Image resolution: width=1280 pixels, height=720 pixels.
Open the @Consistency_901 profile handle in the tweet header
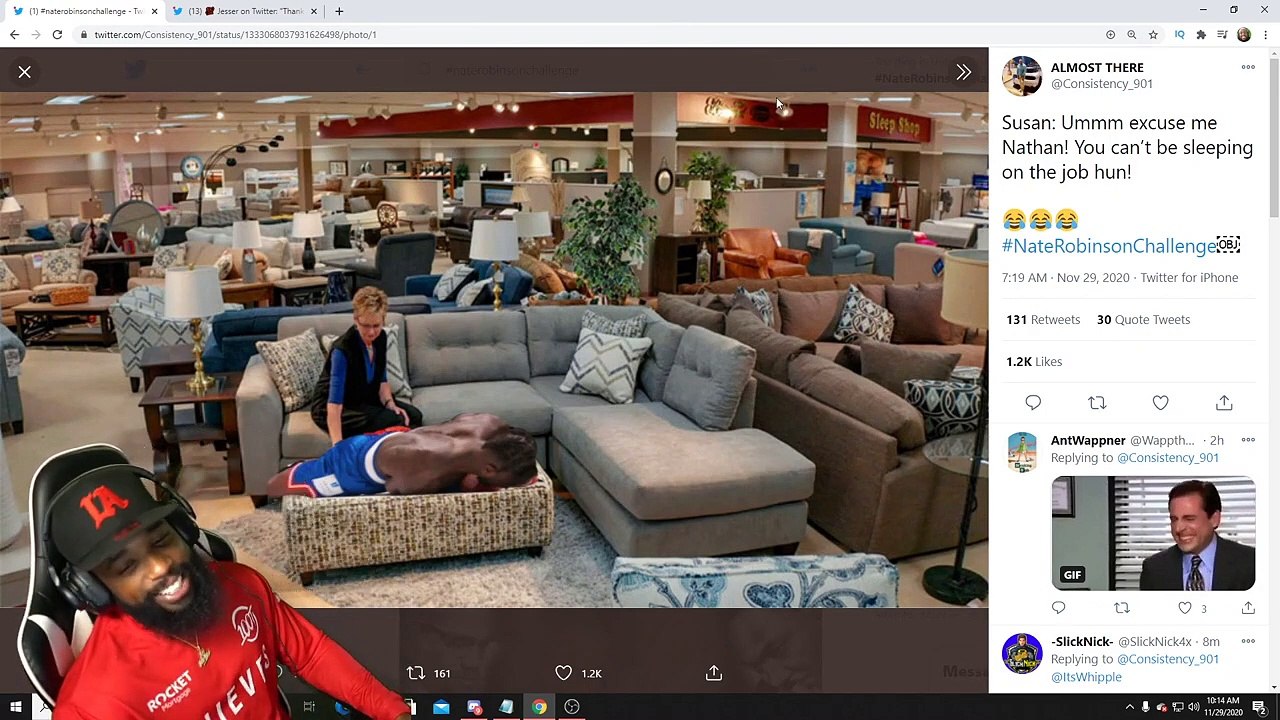(1102, 84)
